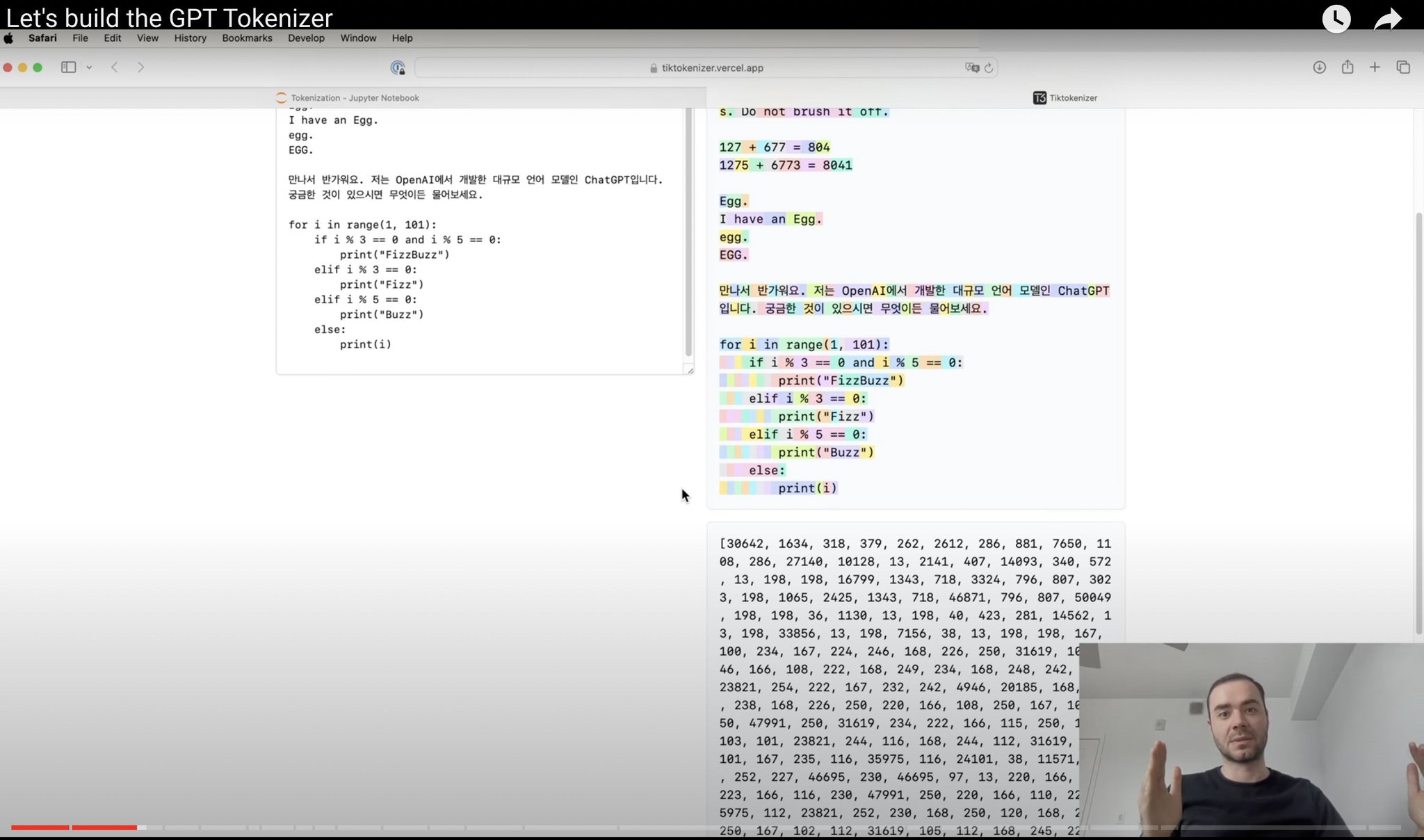This screenshot has height=840, width=1424.
Task: Expand the sidebar tab group dropdown
Action: [x=89, y=67]
